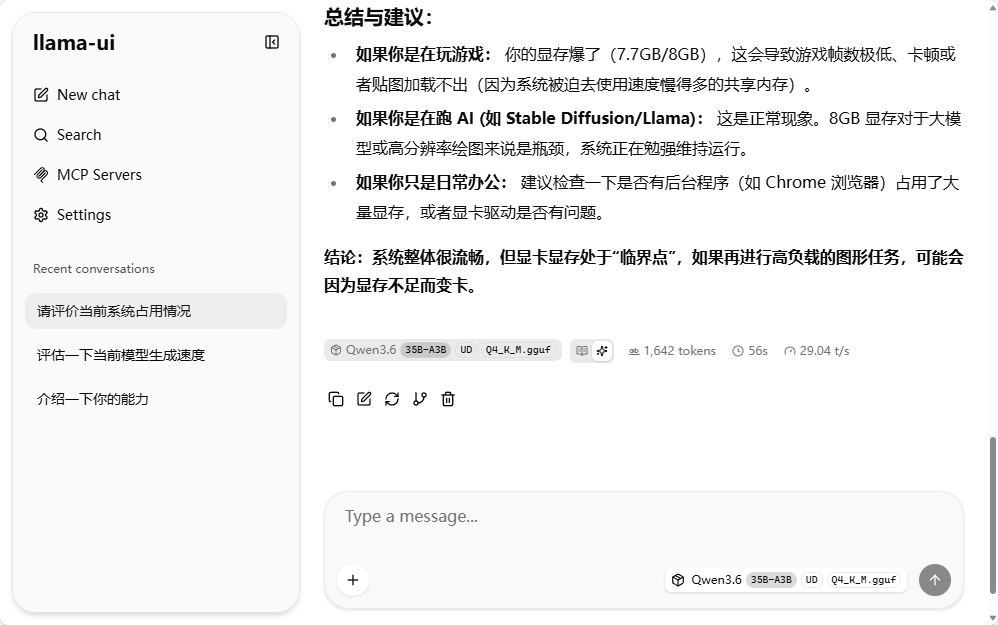The image size is (998, 625).
Task: Copy the assistant message
Action: click(x=335, y=399)
